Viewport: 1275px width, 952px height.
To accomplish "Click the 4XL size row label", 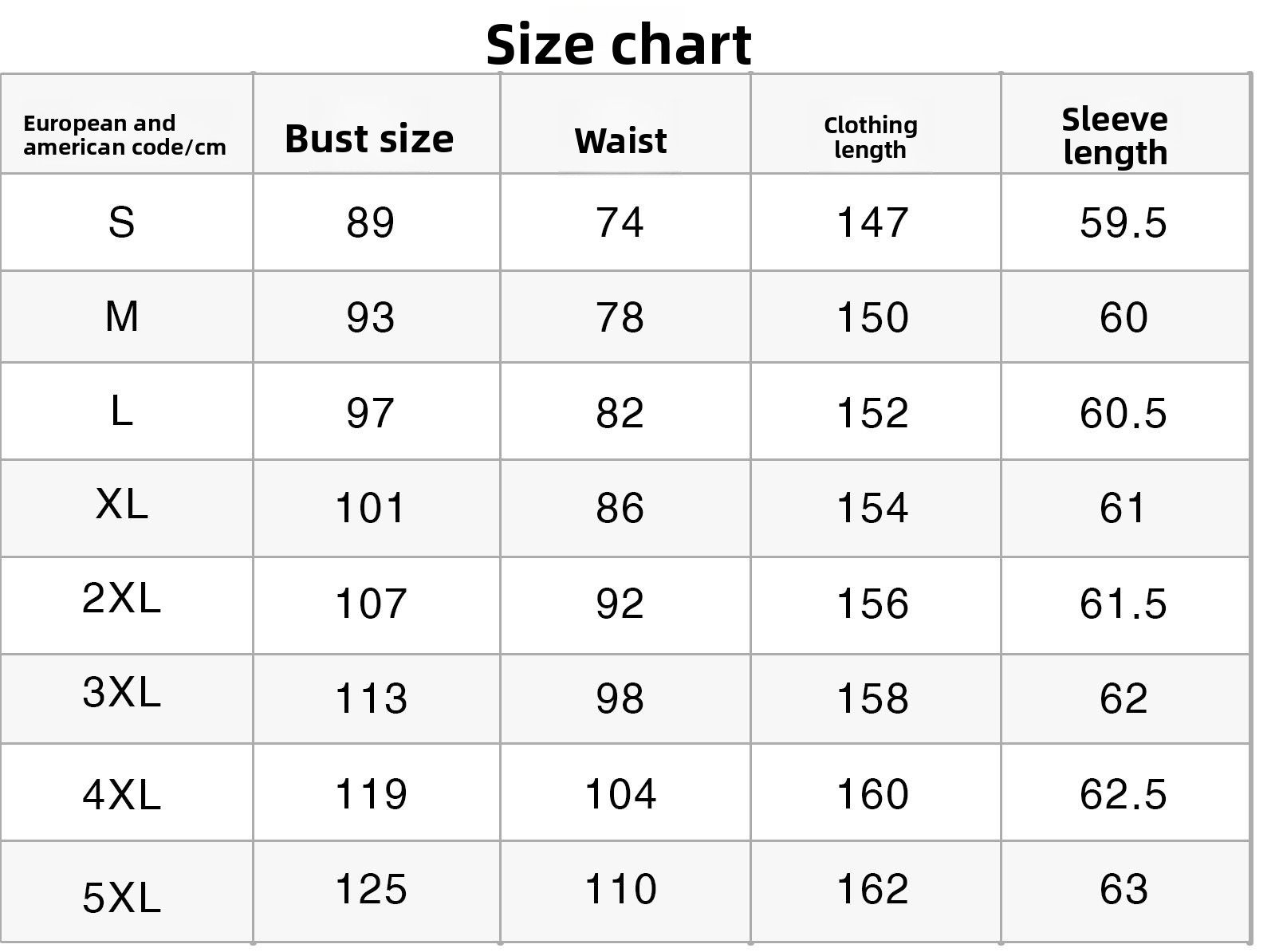I will (121, 794).
